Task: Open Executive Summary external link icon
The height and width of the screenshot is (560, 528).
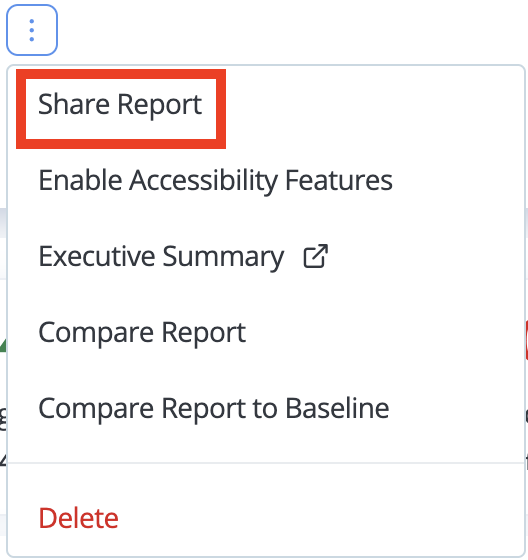Action: 315,256
